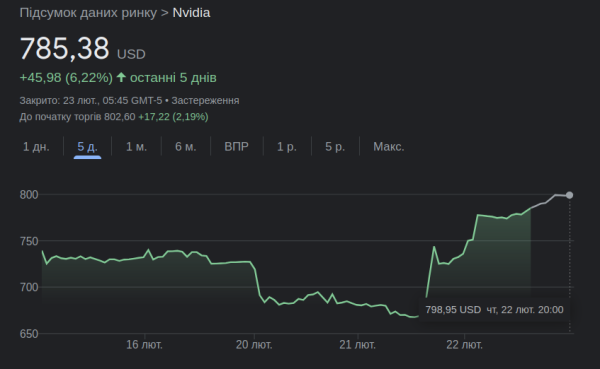Switch chart to 1 м. range
Image resolution: width=600 pixels, height=369 pixels.
point(136,147)
